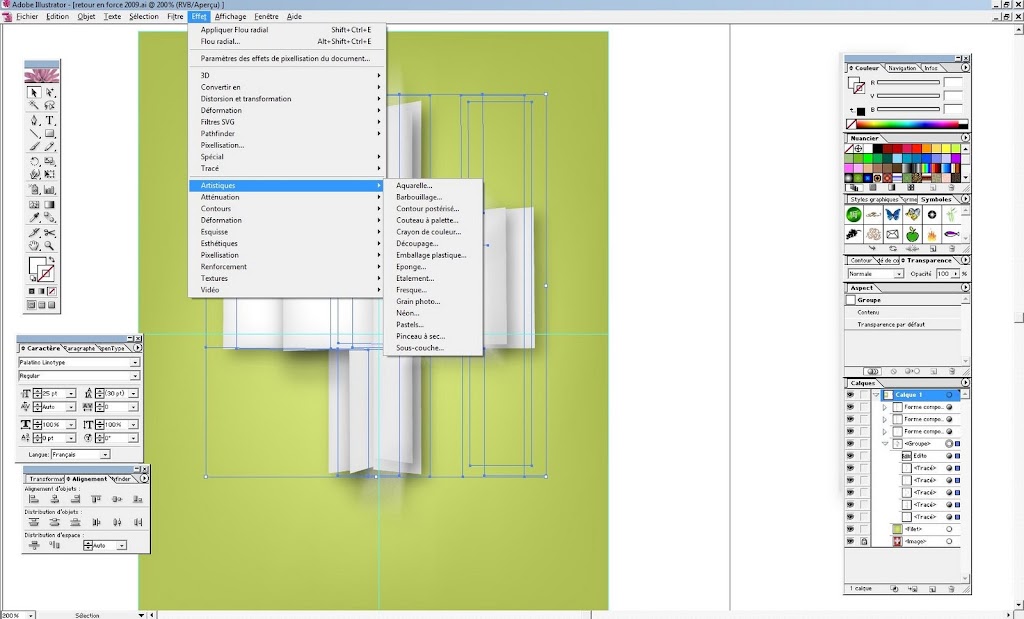Open the Affichage menu
This screenshot has width=1024, height=619.
tap(231, 16)
